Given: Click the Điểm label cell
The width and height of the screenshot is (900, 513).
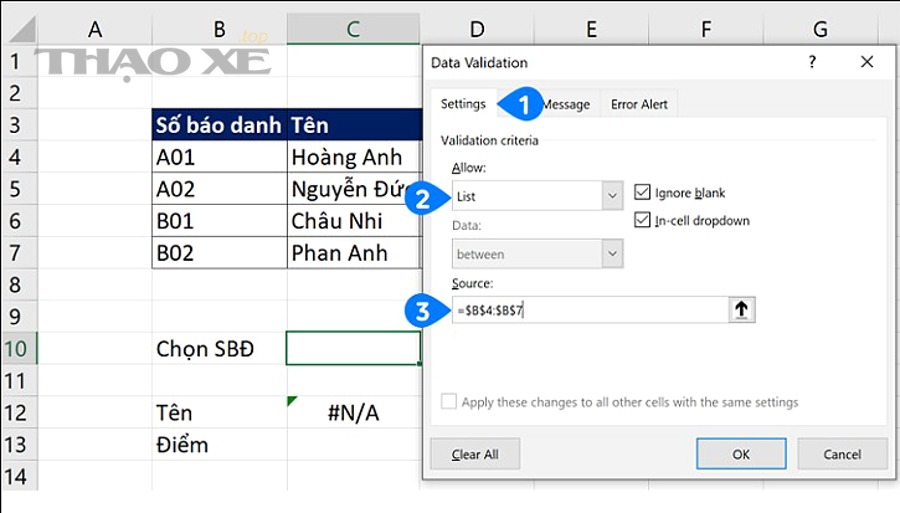Looking at the screenshot, I should [x=219, y=444].
